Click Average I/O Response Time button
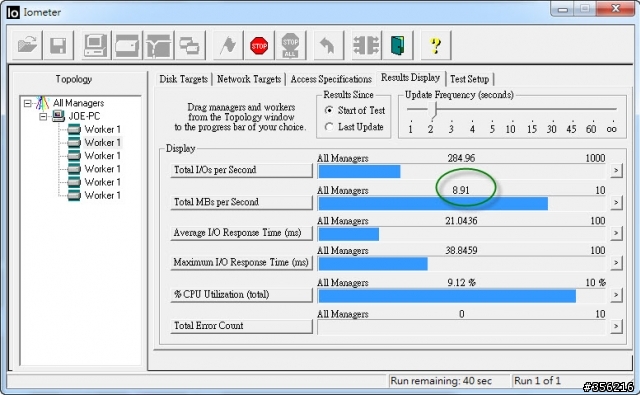This screenshot has height=395, width=640. click(x=241, y=233)
